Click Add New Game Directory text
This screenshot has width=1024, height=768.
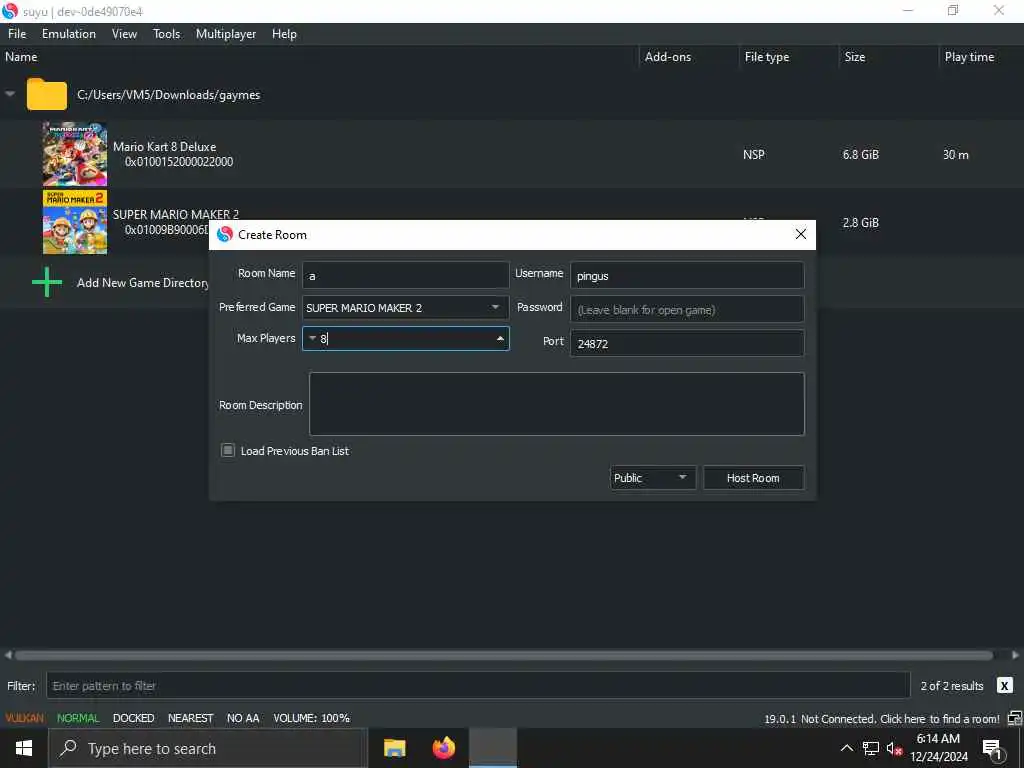143,283
